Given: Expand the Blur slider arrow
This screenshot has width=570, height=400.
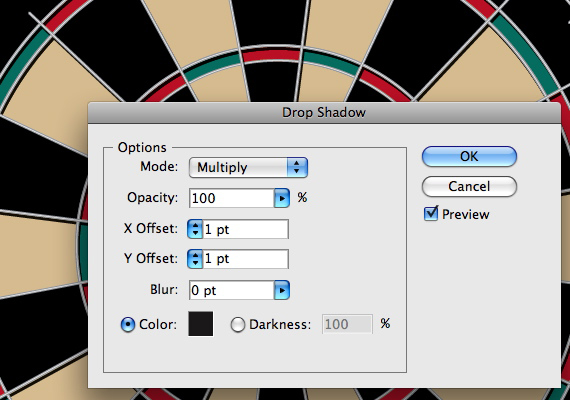Looking at the screenshot, I should tap(282, 290).
